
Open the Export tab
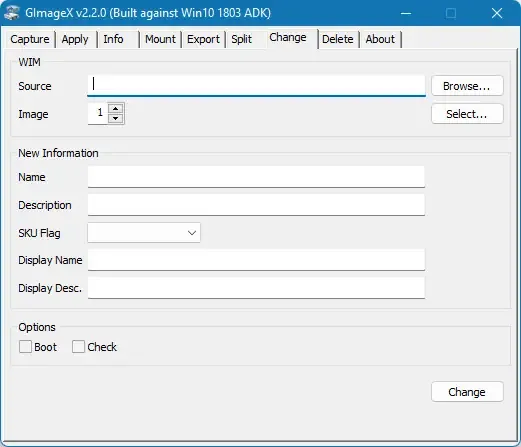(x=203, y=39)
